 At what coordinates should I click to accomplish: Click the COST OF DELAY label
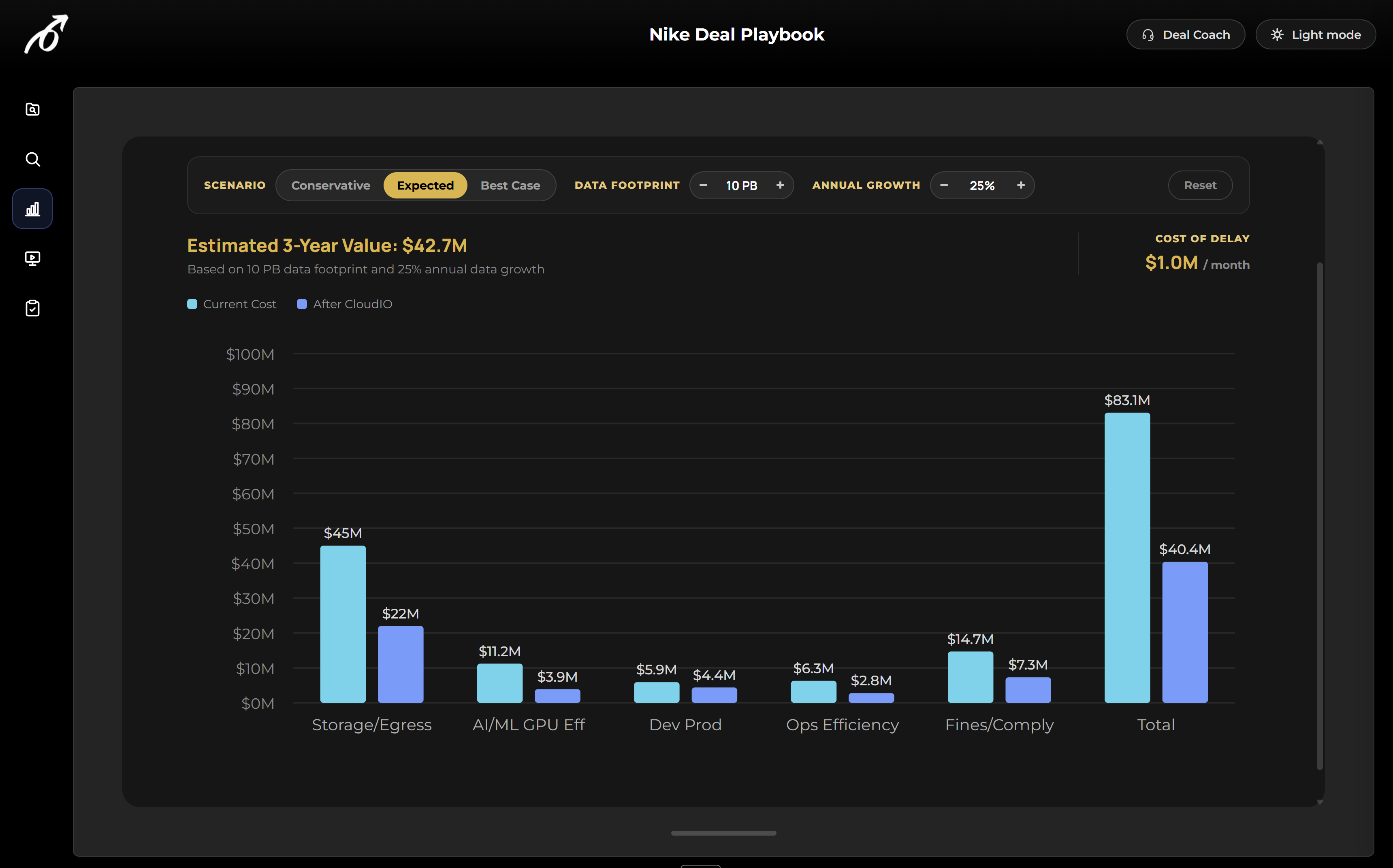coord(1203,238)
